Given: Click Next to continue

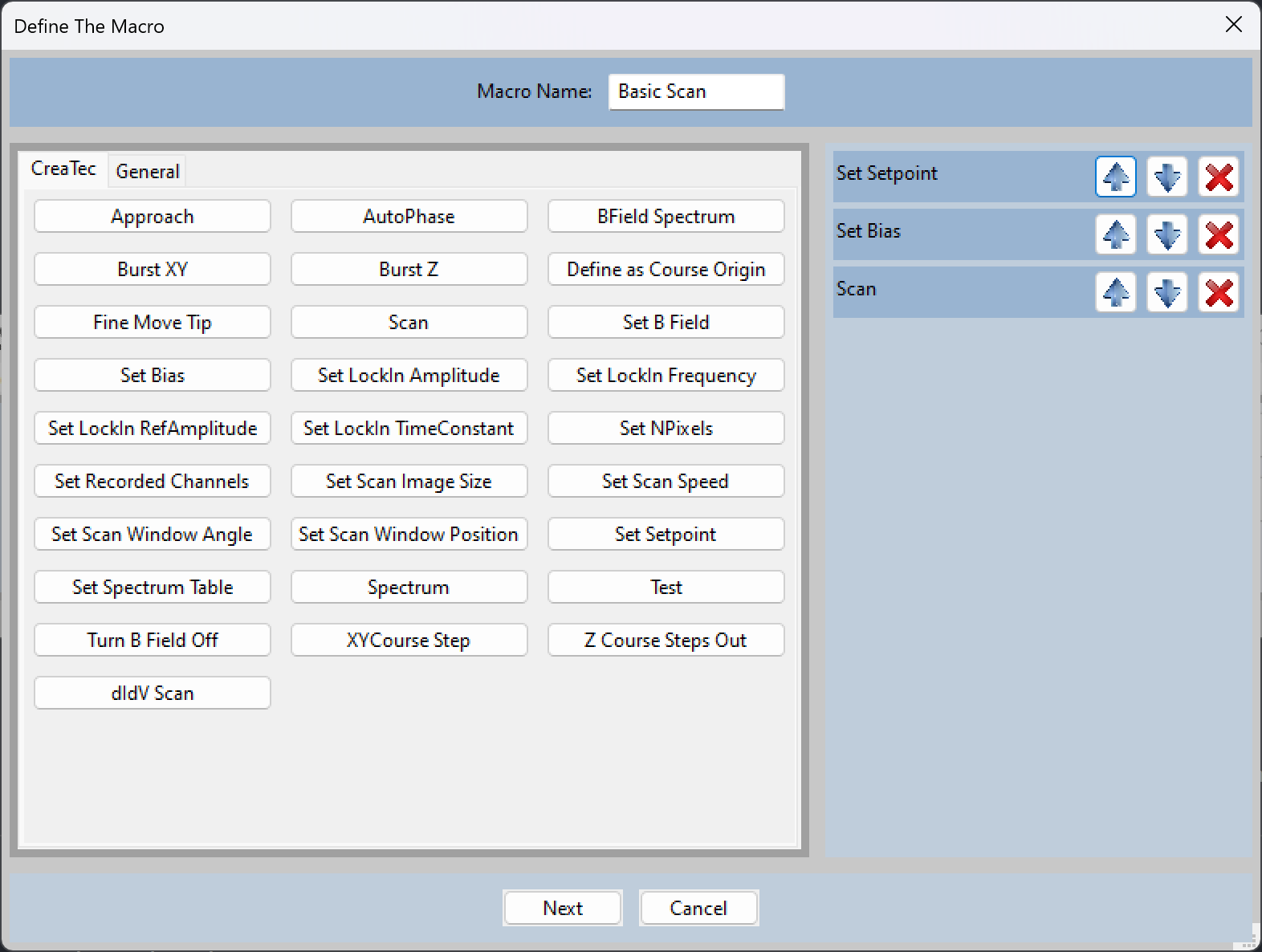Looking at the screenshot, I should pyautogui.click(x=563, y=908).
